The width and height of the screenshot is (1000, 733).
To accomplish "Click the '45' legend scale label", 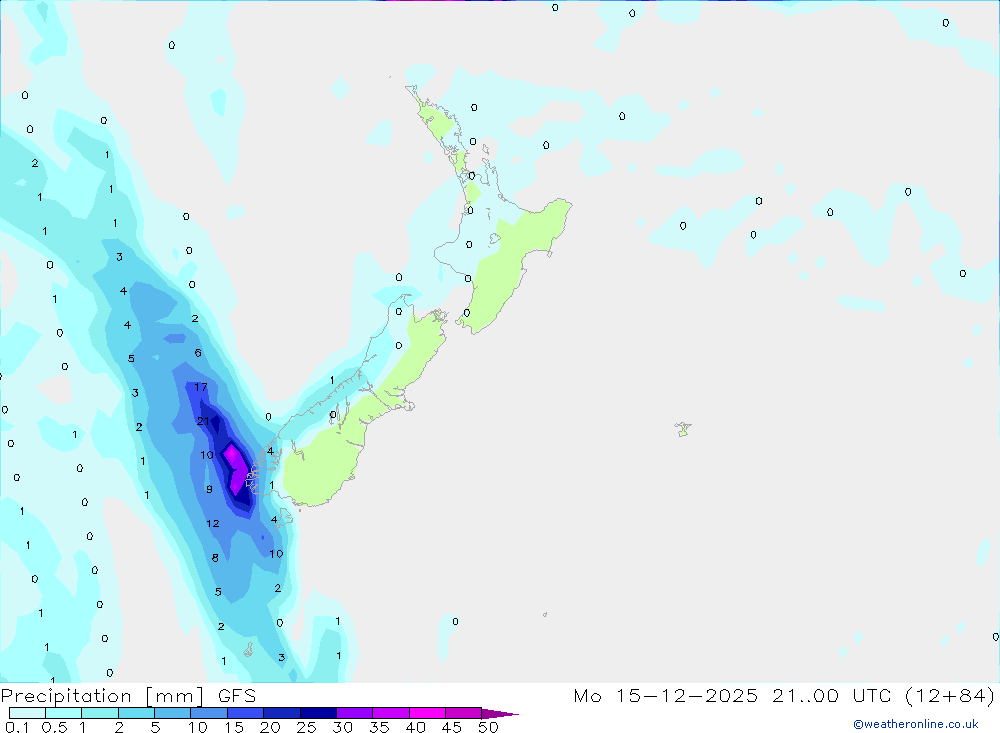I will pyautogui.click(x=452, y=727).
